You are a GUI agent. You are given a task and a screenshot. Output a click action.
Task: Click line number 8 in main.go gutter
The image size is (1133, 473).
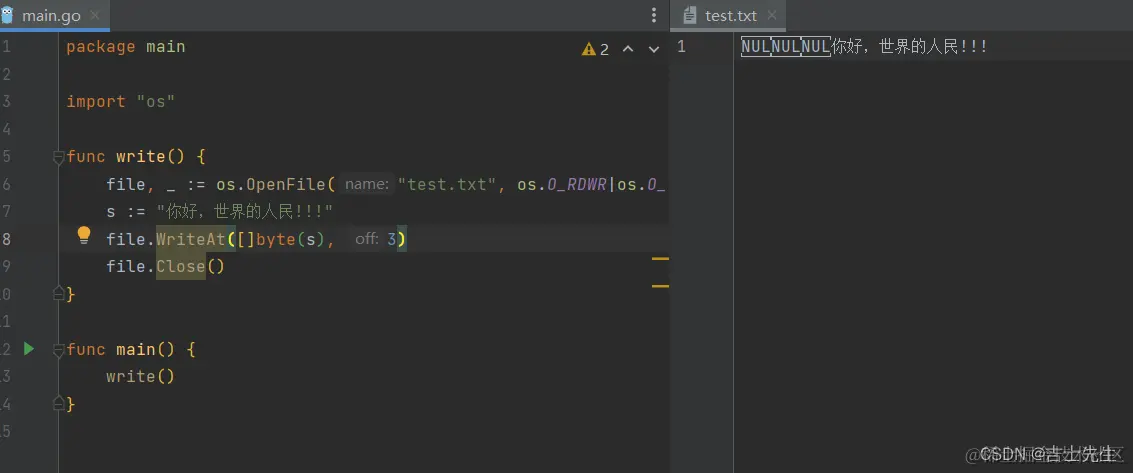pos(6,239)
